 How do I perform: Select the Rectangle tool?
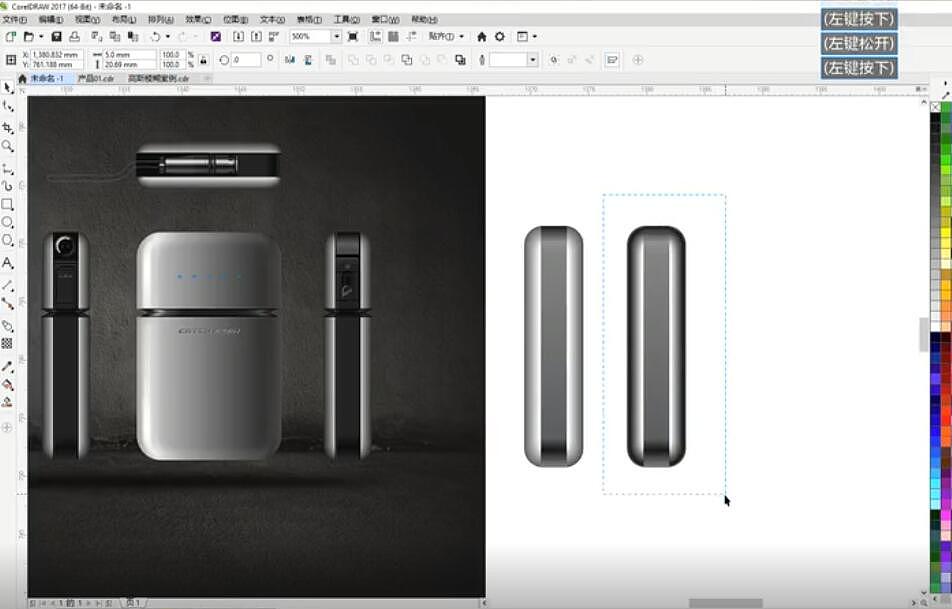pos(8,205)
